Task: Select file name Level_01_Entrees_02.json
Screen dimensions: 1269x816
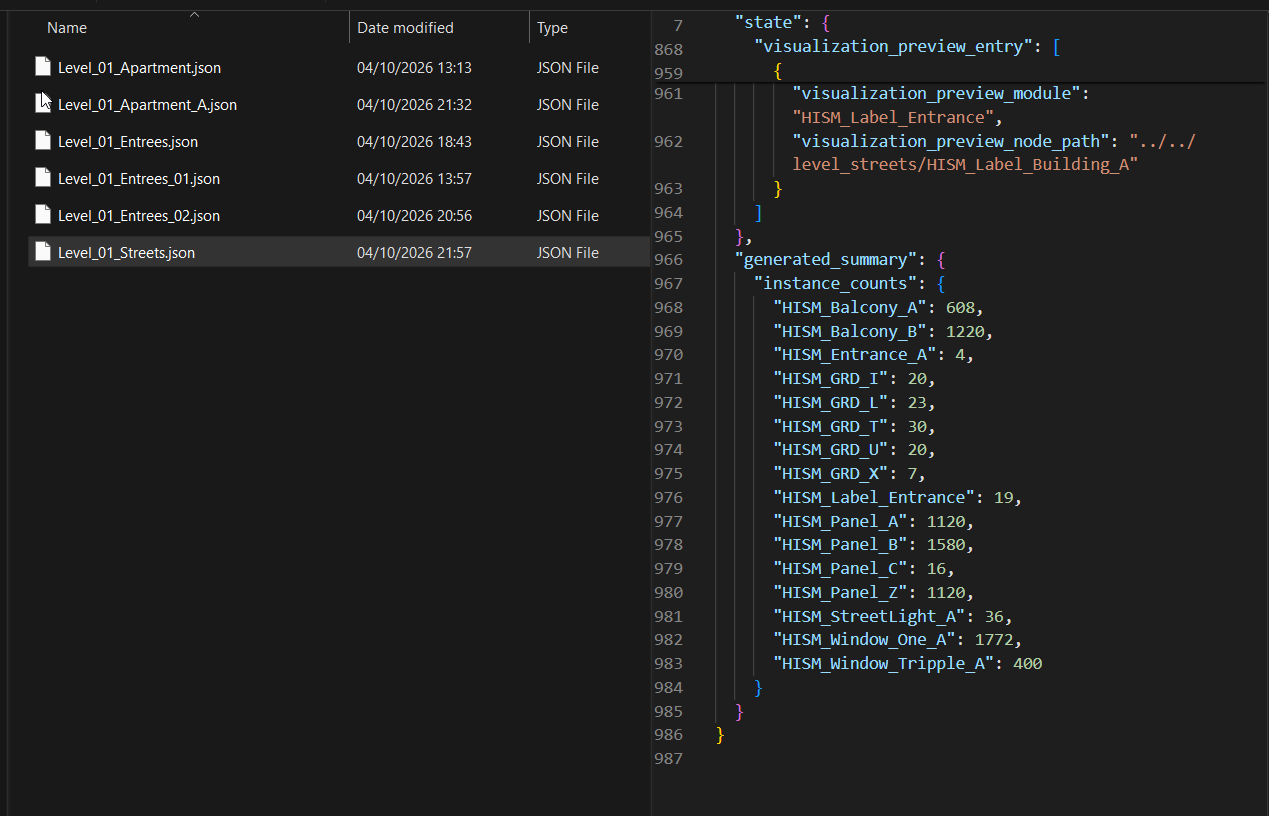Action: (x=139, y=216)
